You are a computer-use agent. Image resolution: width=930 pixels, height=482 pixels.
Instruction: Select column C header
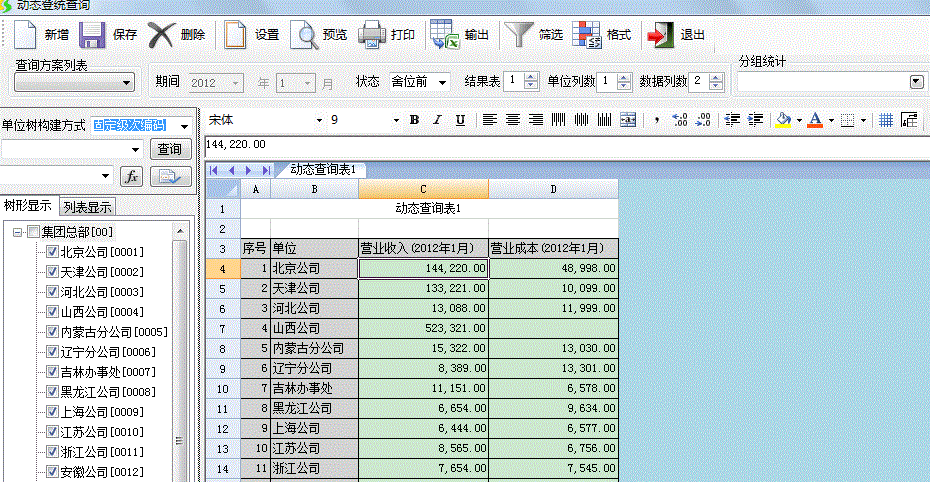423,189
